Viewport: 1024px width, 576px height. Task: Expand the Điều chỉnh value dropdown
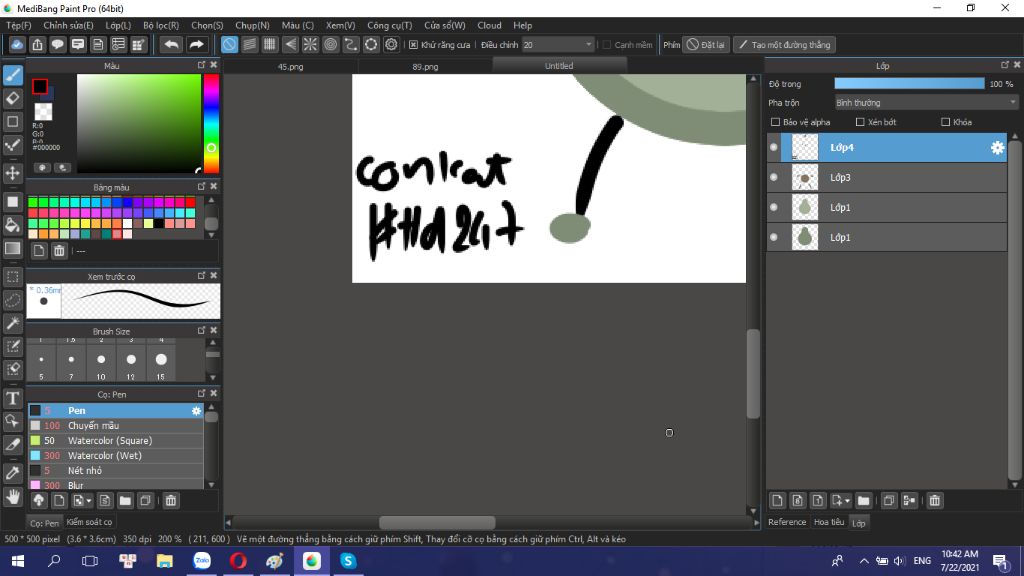click(588, 45)
